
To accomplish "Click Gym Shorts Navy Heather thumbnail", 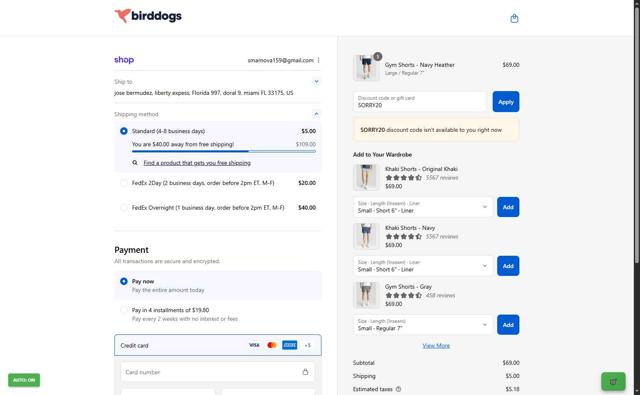I will click(x=366, y=67).
